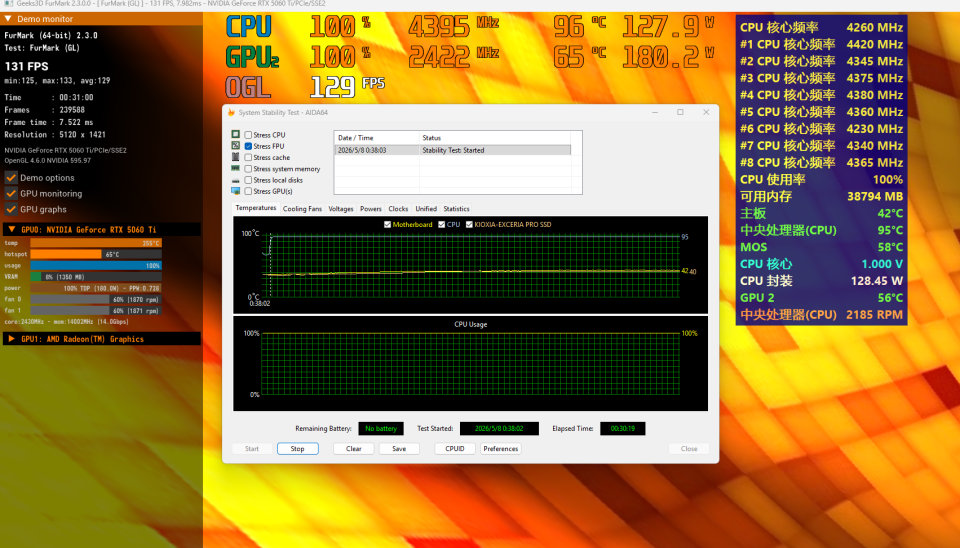Toggle KIOXIA-EXCERIA PRO SSD checkbox
960x548 pixels.
pyautogui.click(x=469, y=225)
